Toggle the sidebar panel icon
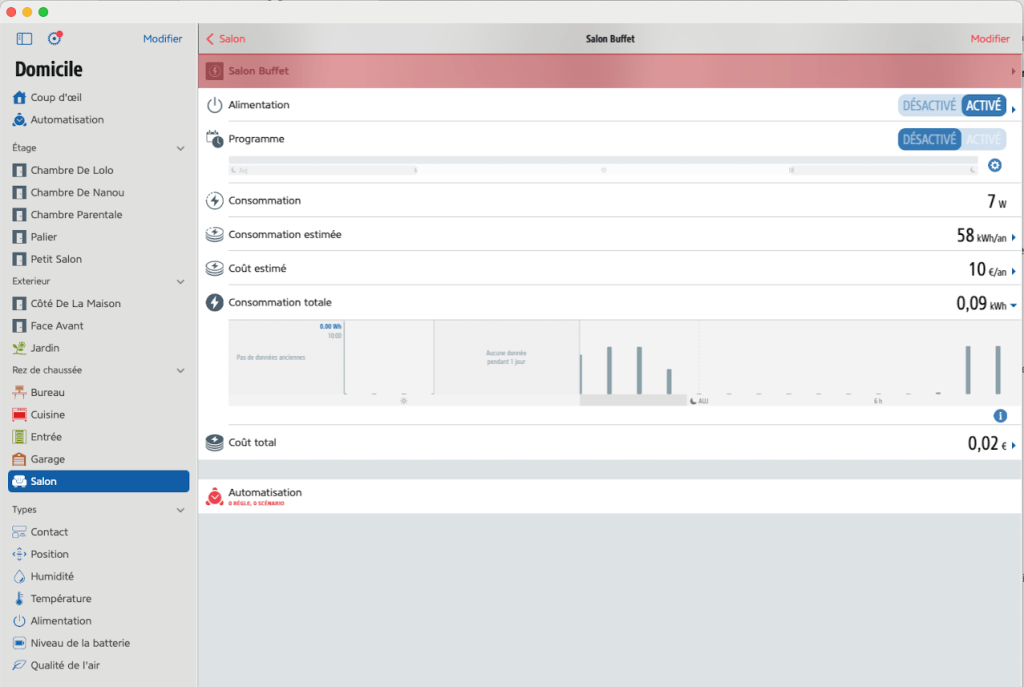Image resolution: width=1024 pixels, height=687 pixels. point(25,39)
